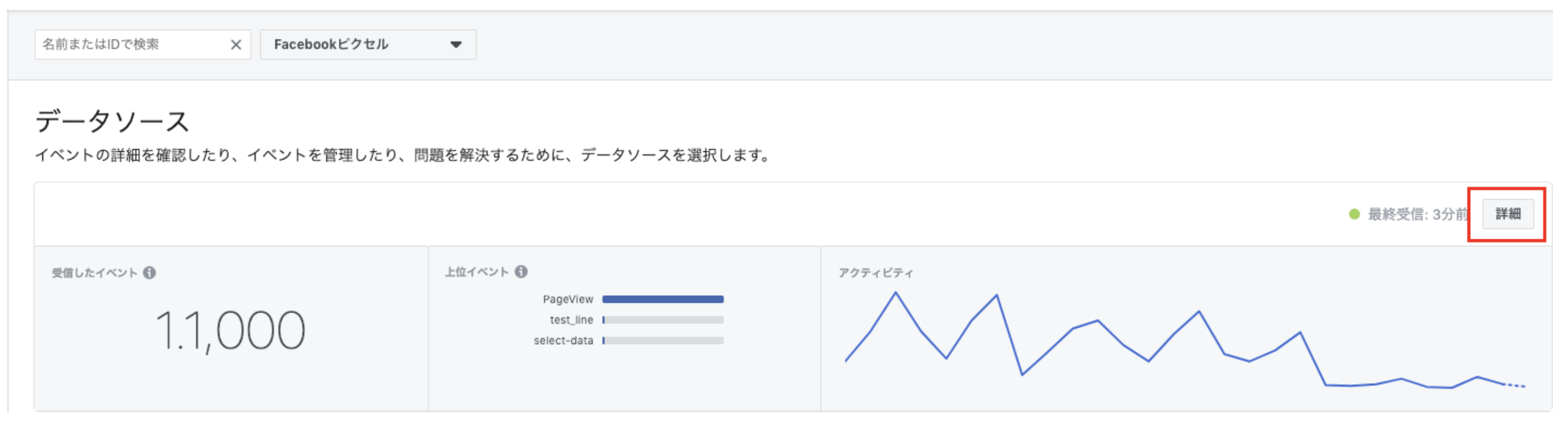
Task: Click the PageView progress bar
Action: 662,299
